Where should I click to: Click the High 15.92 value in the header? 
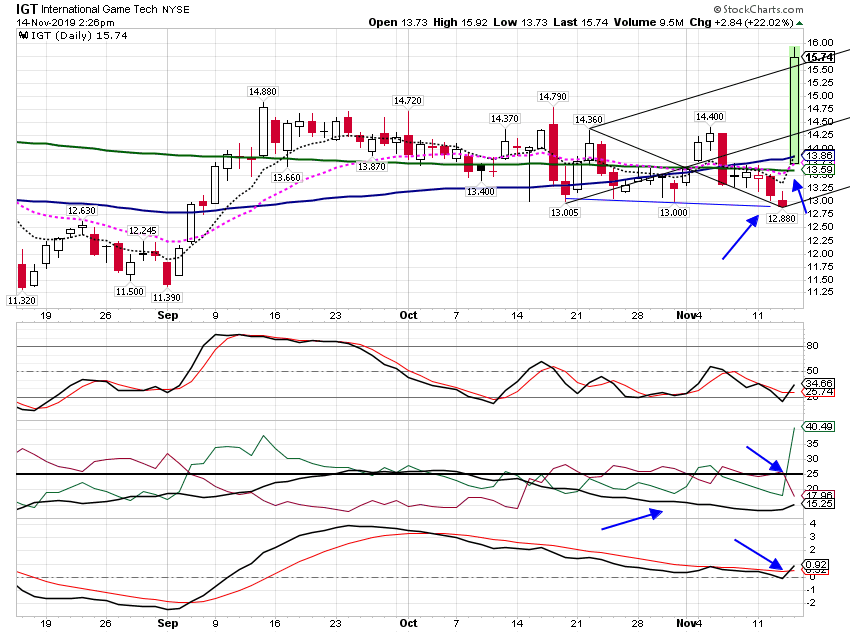click(460, 23)
